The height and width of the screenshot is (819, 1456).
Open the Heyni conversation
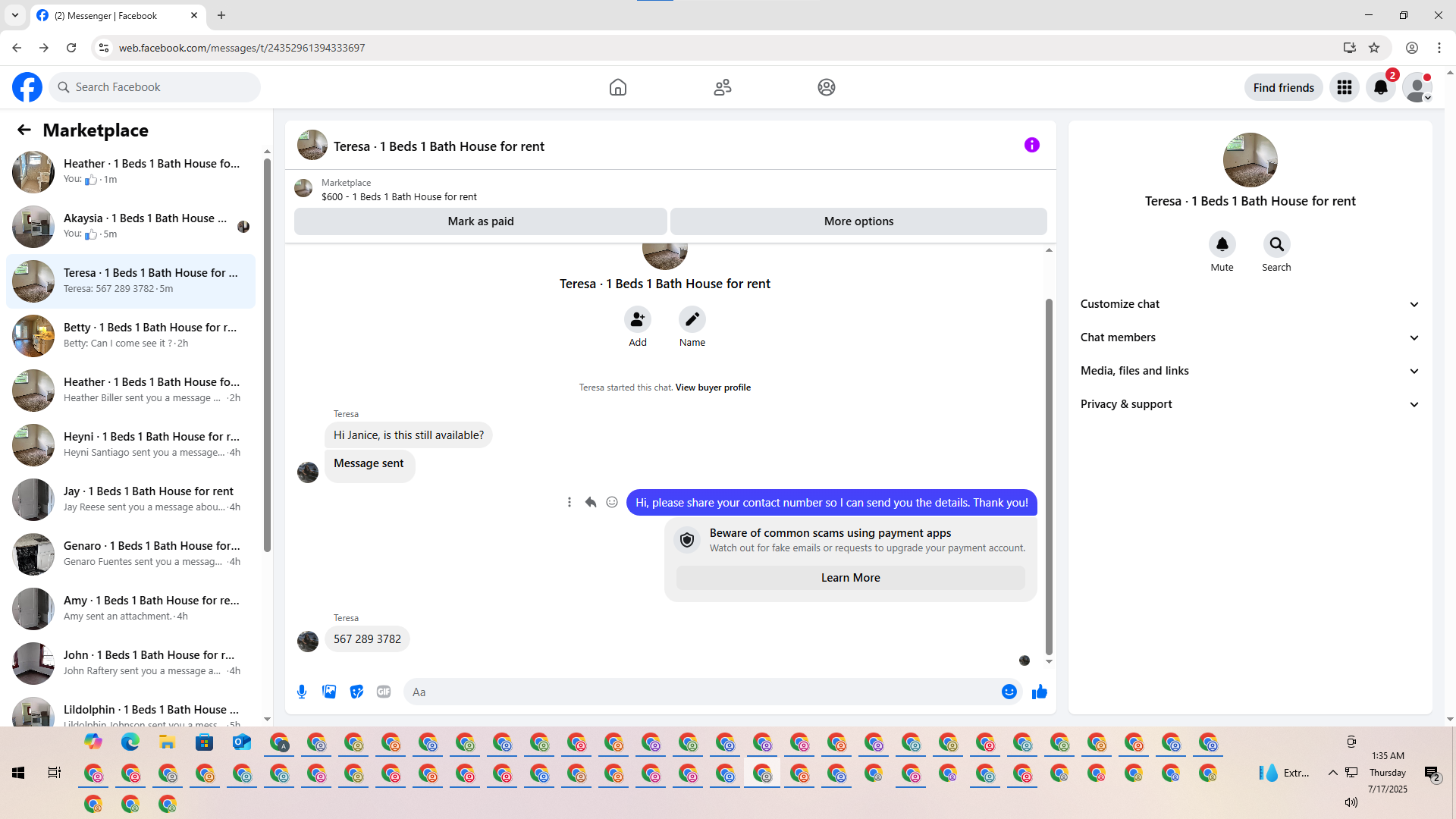(130, 445)
